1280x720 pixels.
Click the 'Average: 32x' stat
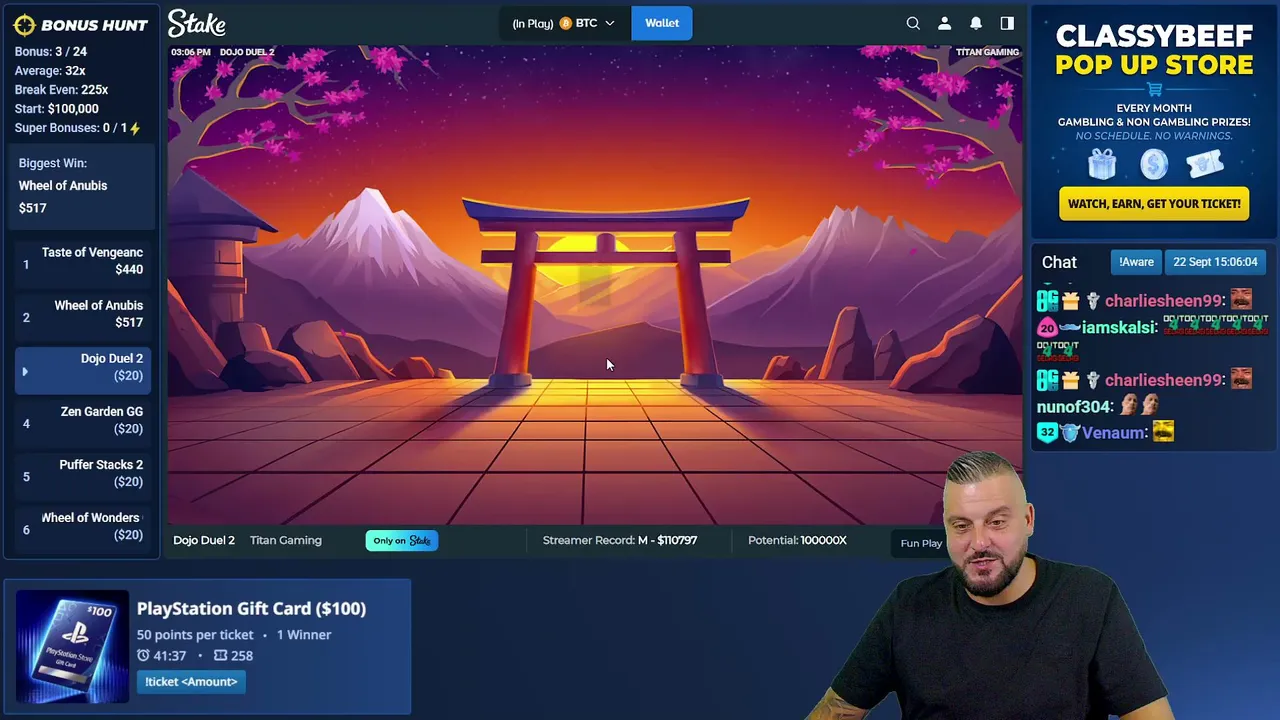pos(50,71)
